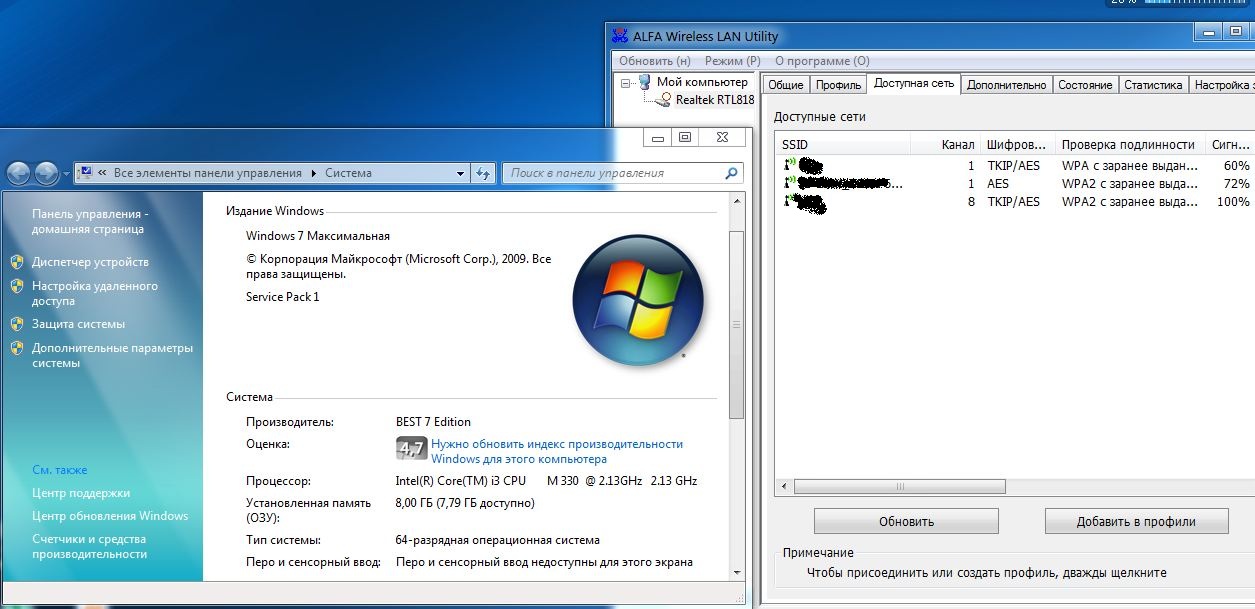
Task: Open the Центр поддержки link
Action: [81, 493]
